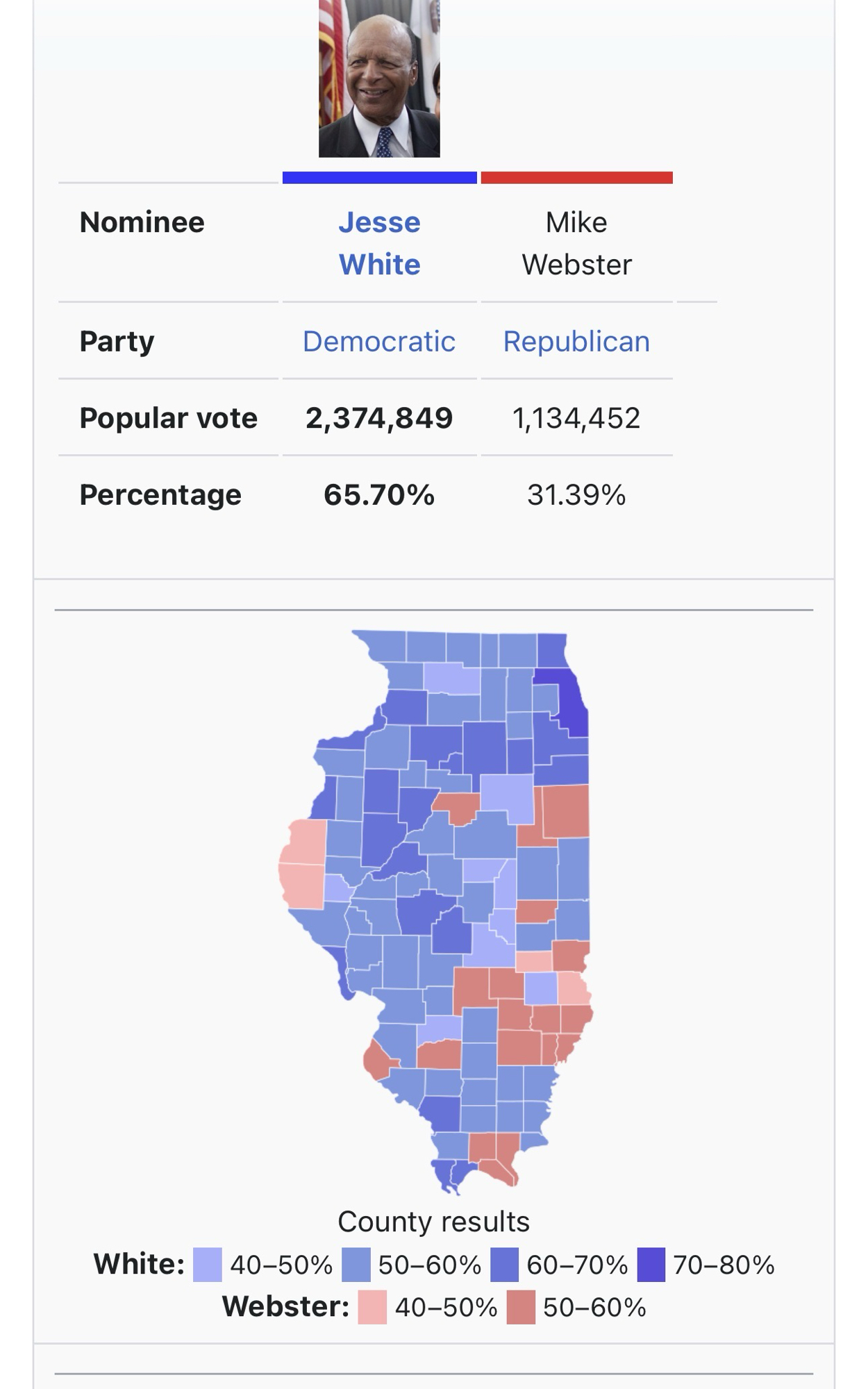This screenshot has height=1389, width=868.
Task: Click the Webster 40–50% legend swatch
Action: coord(372,1308)
